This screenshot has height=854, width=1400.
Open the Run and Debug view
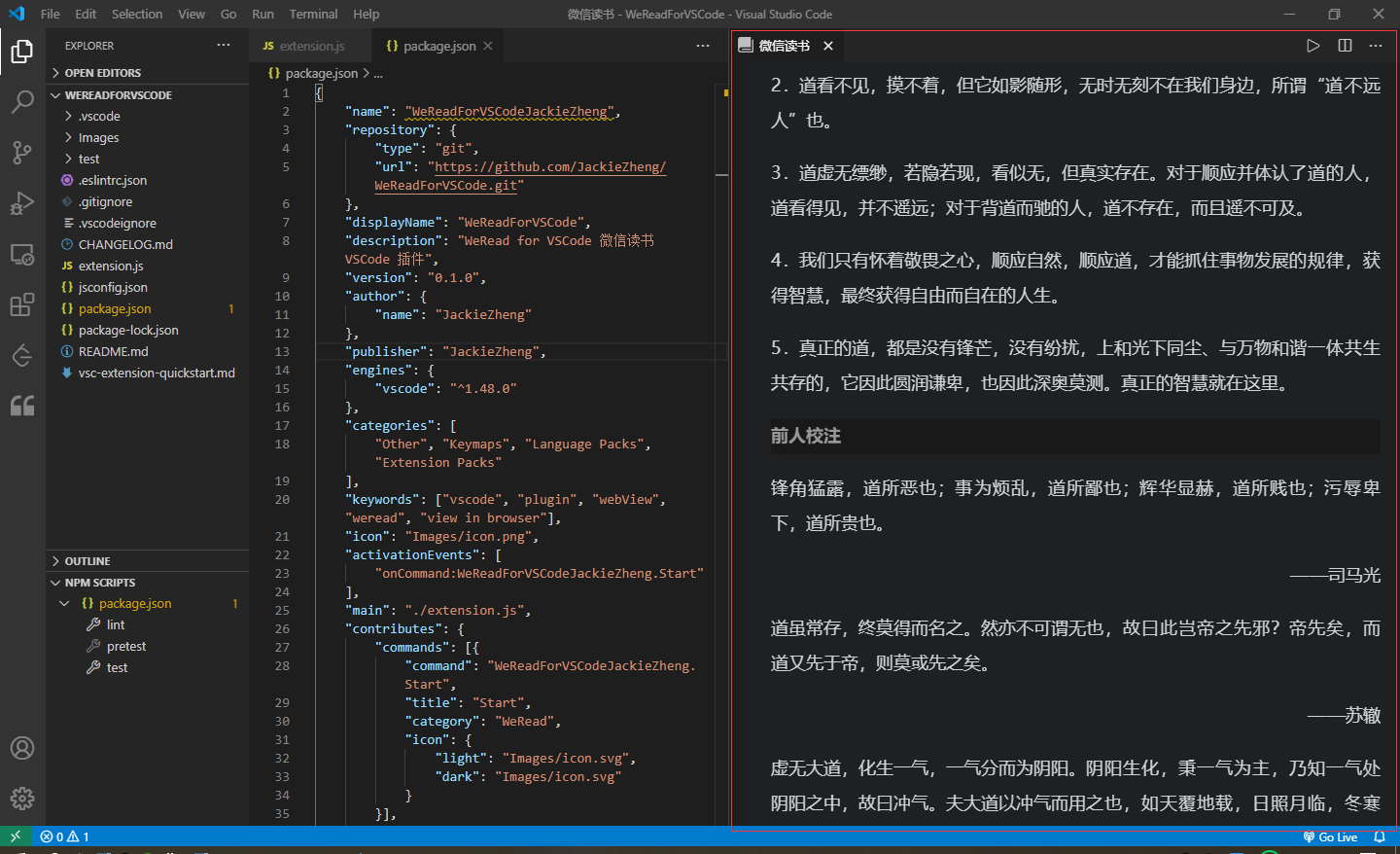[x=22, y=203]
